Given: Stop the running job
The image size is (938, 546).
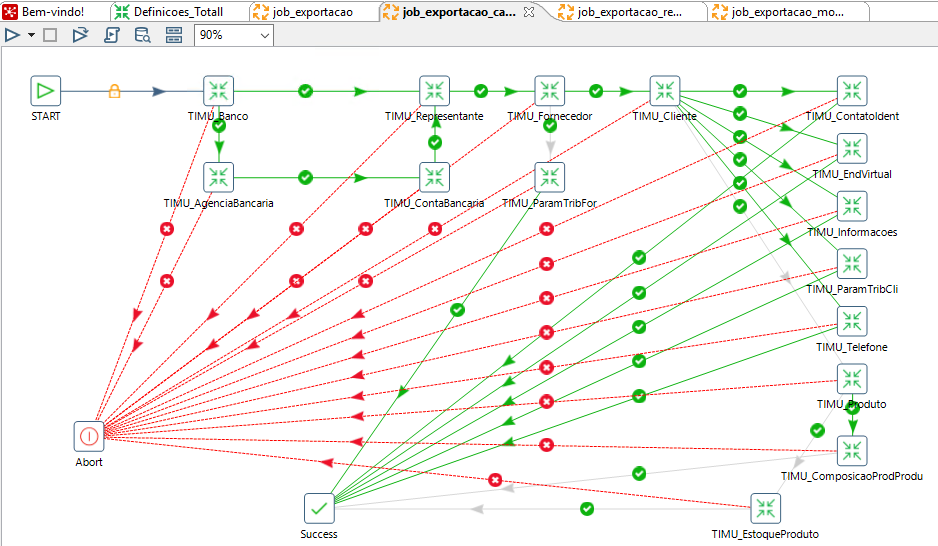Looking at the screenshot, I should (x=50, y=35).
